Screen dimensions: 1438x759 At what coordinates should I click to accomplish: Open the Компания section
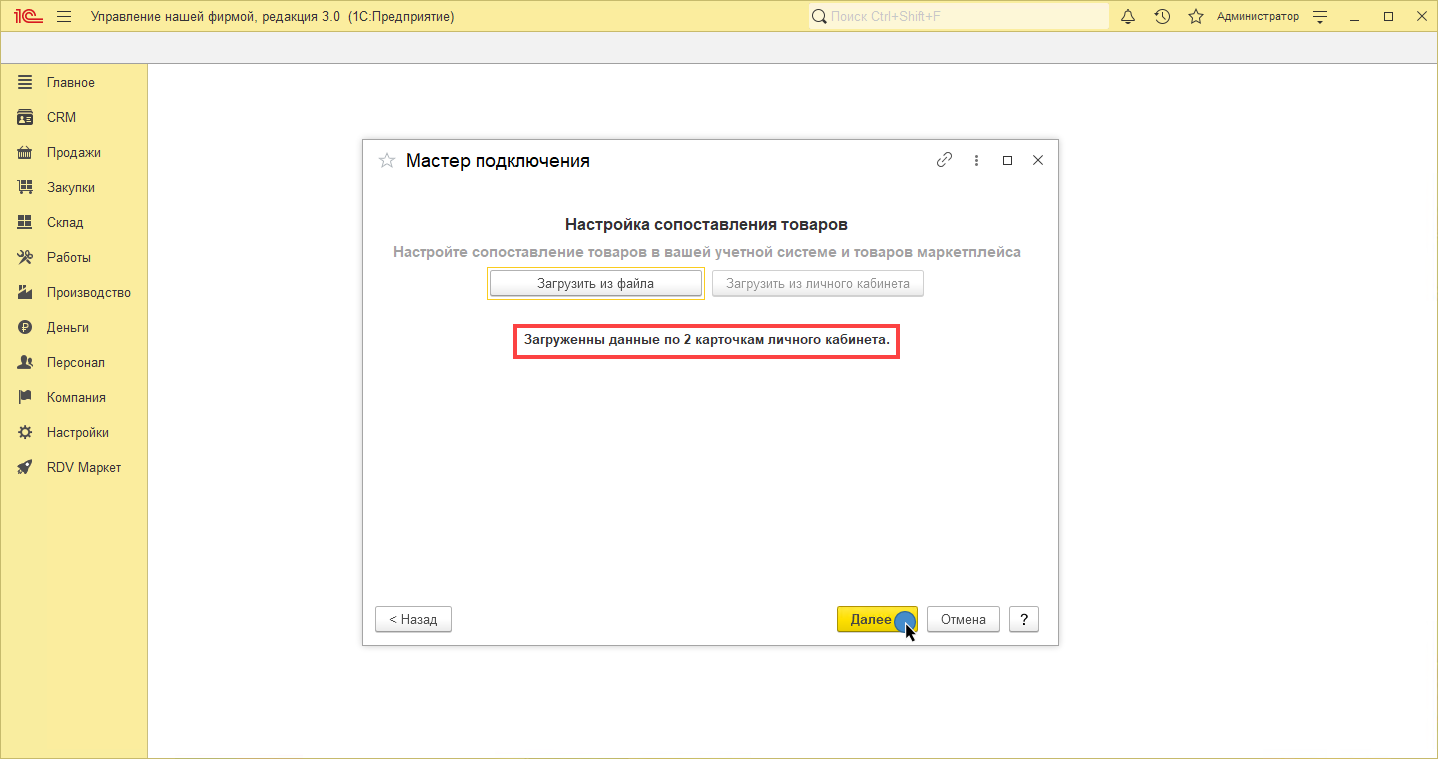pyautogui.click(x=76, y=398)
